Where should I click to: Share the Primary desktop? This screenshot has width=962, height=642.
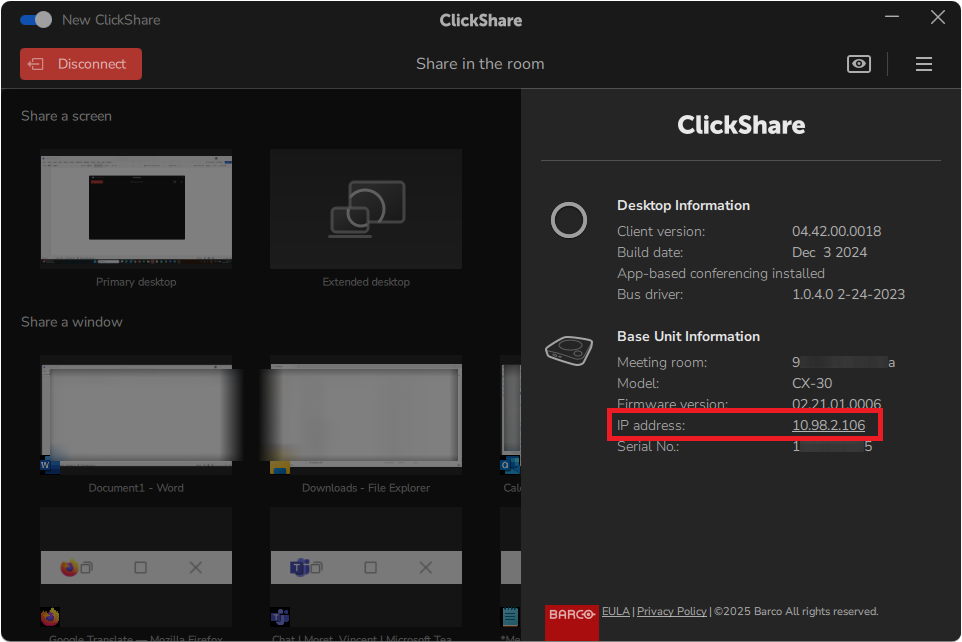[136, 209]
